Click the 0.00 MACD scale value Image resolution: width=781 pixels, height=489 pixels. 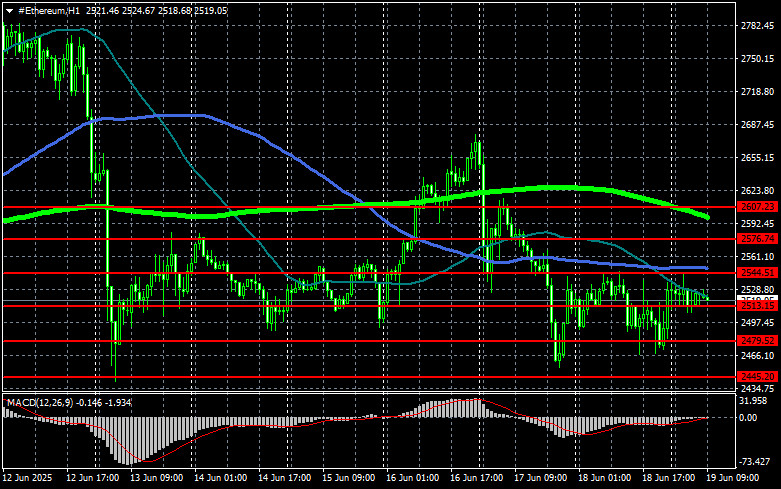(x=749, y=418)
